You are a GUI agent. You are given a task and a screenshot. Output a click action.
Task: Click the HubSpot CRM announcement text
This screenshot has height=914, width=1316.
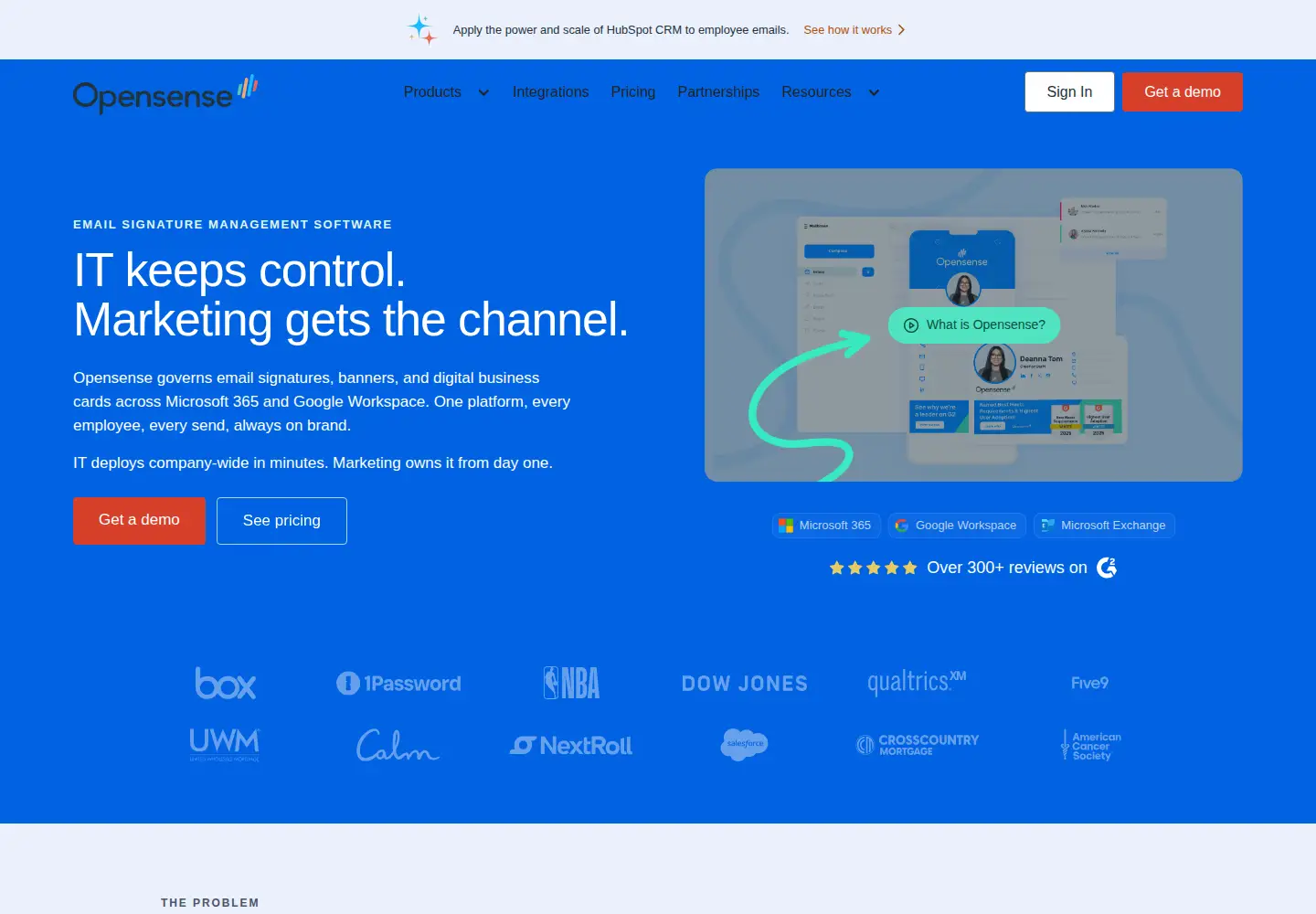click(x=621, y=30)
